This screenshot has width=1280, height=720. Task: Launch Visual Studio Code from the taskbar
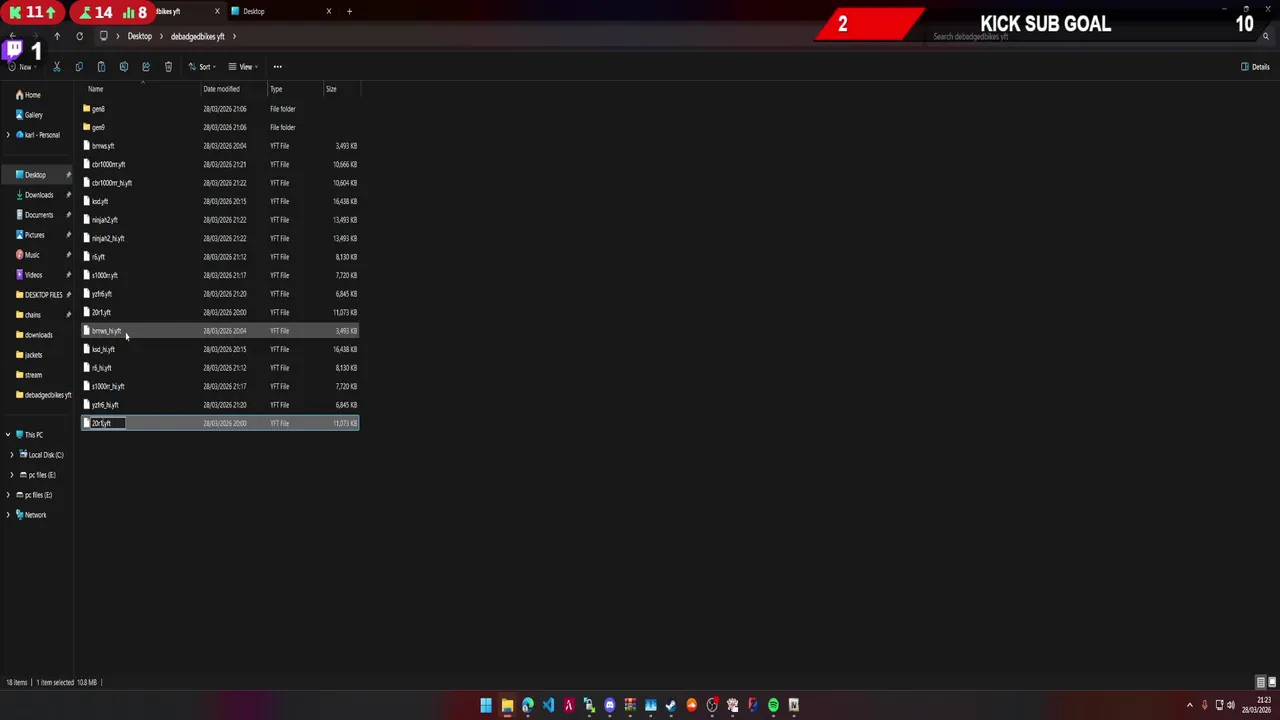(x=548, y=705)
